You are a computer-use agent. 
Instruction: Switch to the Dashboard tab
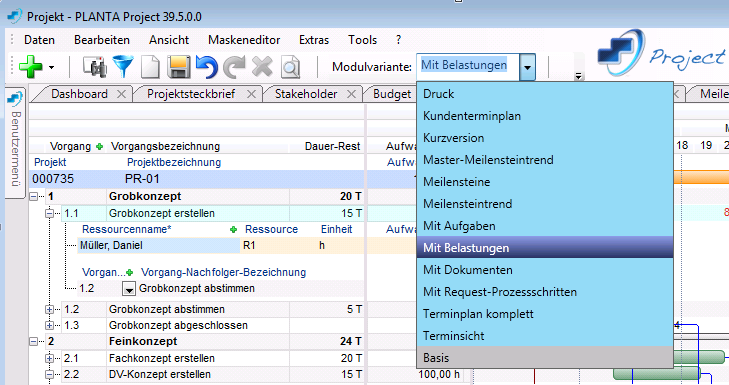(x=79, y=94)
